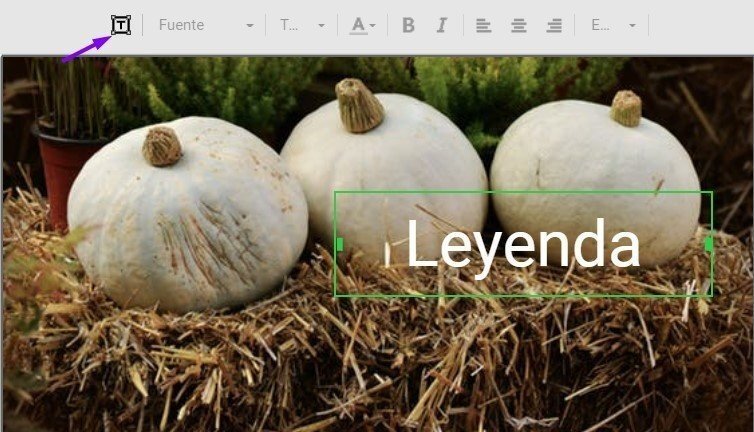Open the E... dropdown at toolbar end
Image resolution: width=754 pixels, height=432 pixels.
pos(612,25)
